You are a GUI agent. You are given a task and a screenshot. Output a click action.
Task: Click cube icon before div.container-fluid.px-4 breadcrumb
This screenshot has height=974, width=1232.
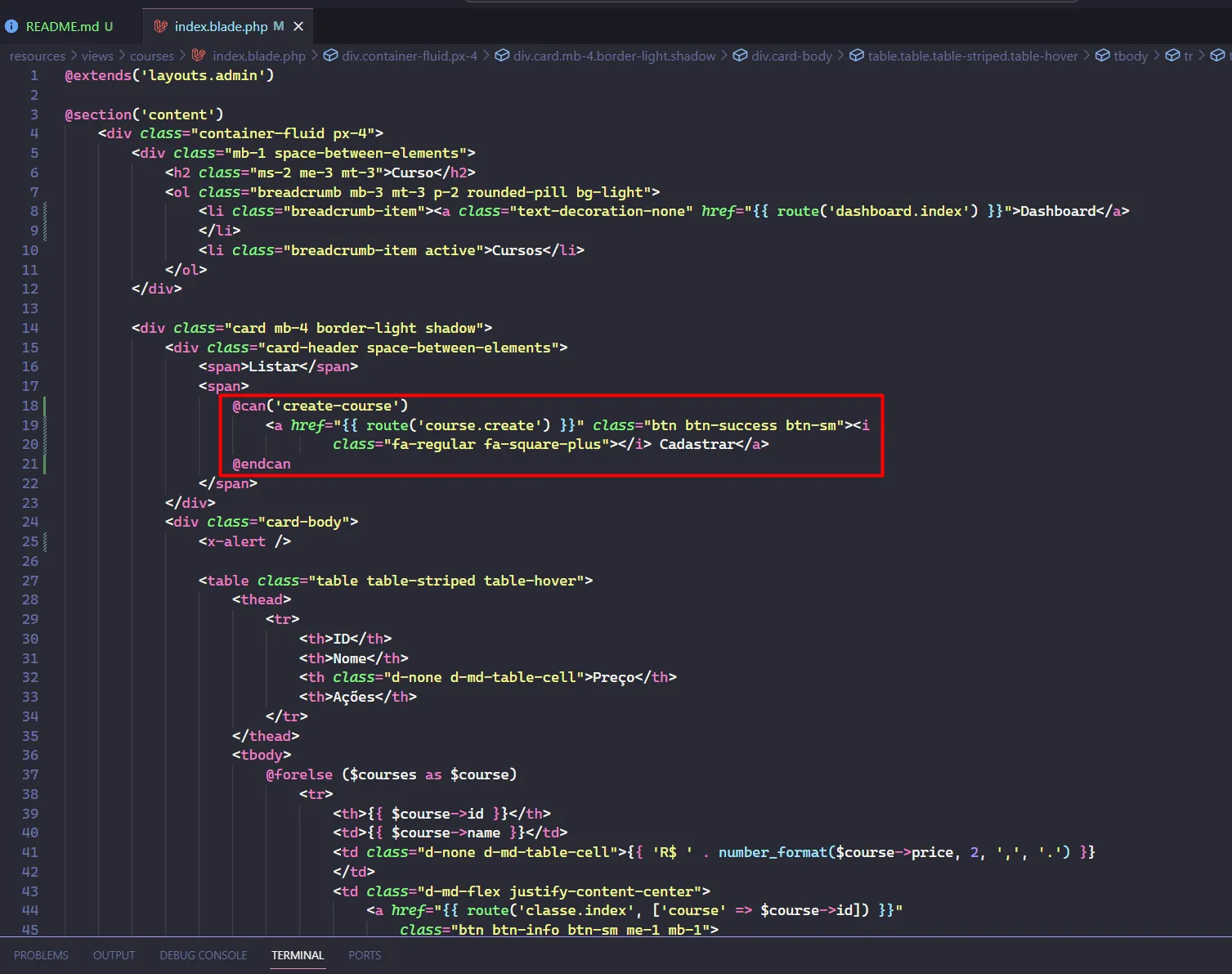[330, 56]
